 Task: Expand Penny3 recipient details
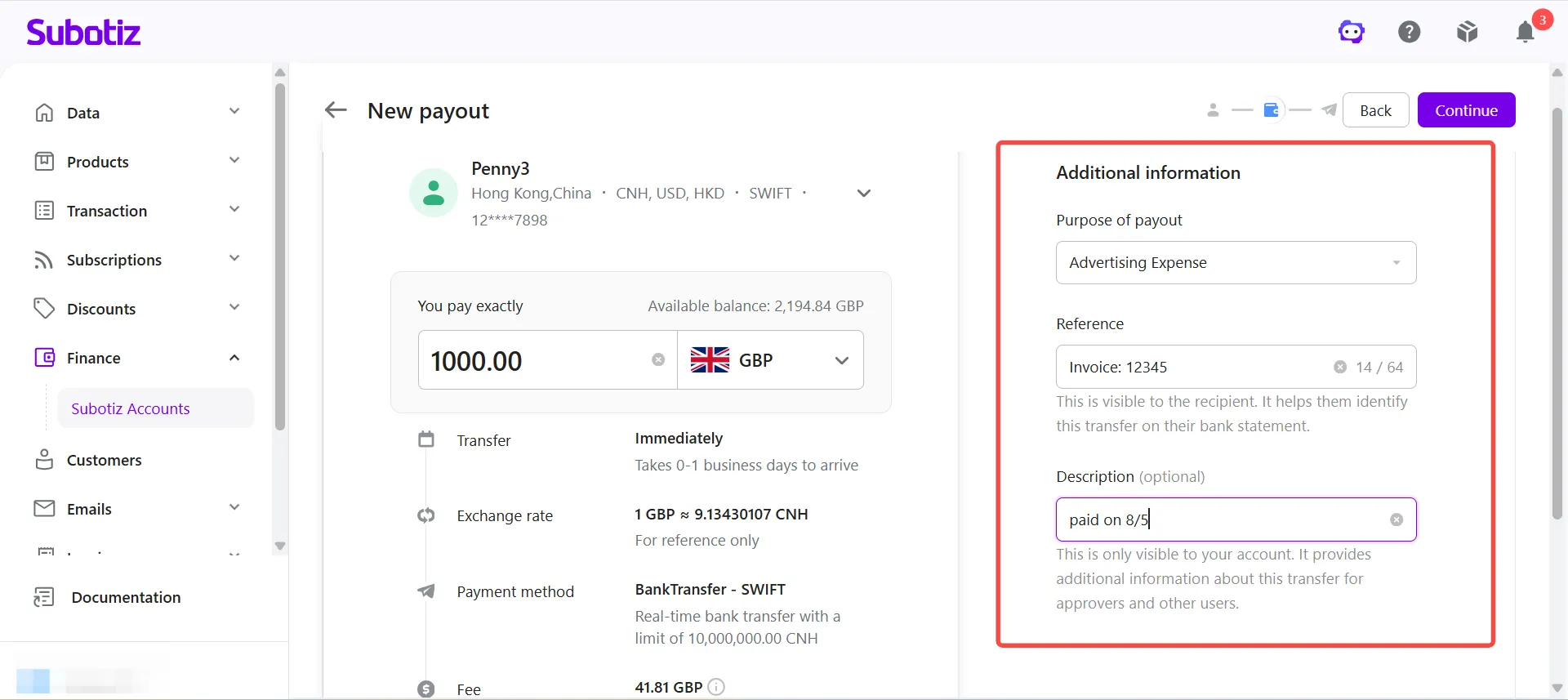[x=864, y=194]
